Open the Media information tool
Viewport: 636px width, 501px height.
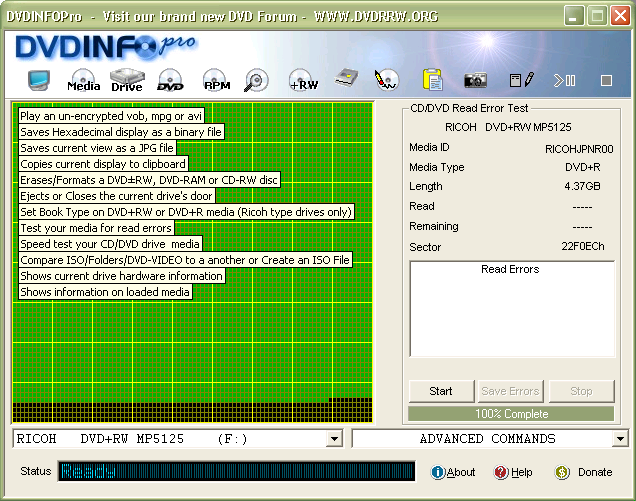84,80
